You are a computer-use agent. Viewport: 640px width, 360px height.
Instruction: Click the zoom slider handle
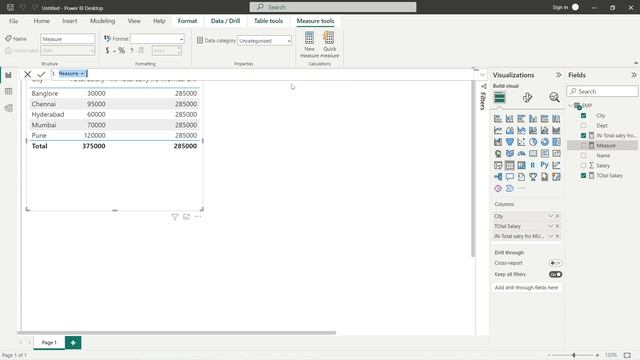pyautogui.click(x=573, y=355)
